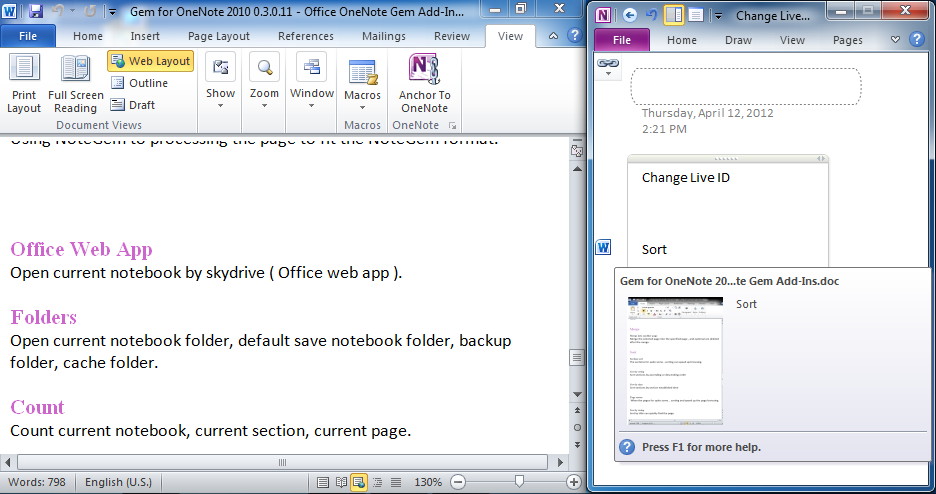Open Page Layout tab in Word
The width and height of the screenshot is (936, 494).
coord(218,36)
